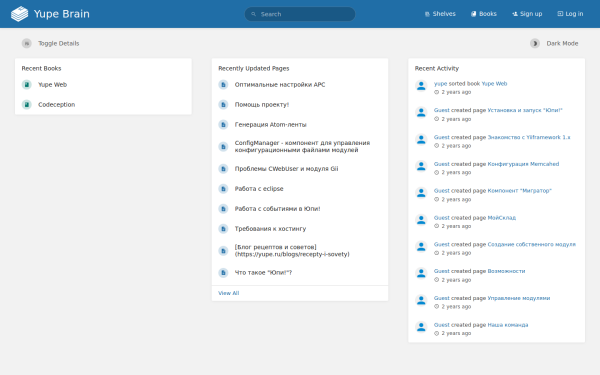The height and width of the screenshot is (375, 600).
Task: Open page Генерация Atom-ленты
Action: coord(271,124)
